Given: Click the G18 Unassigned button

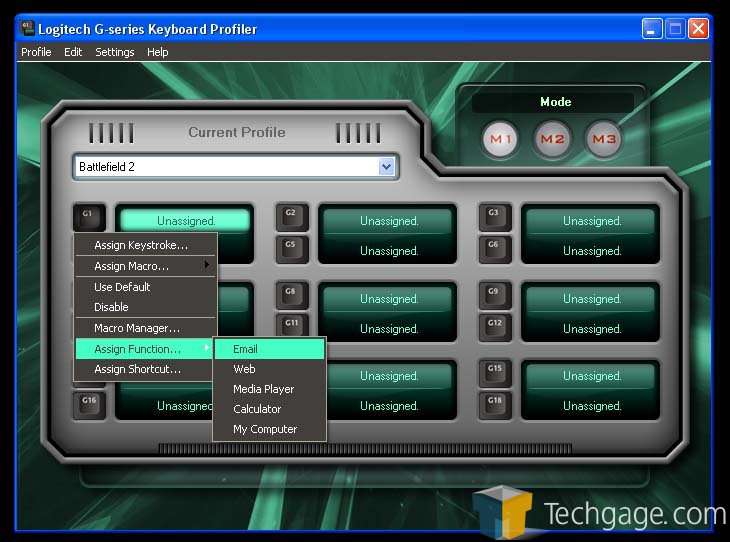Looking at the screenshot, I should [x=591, y=406].
